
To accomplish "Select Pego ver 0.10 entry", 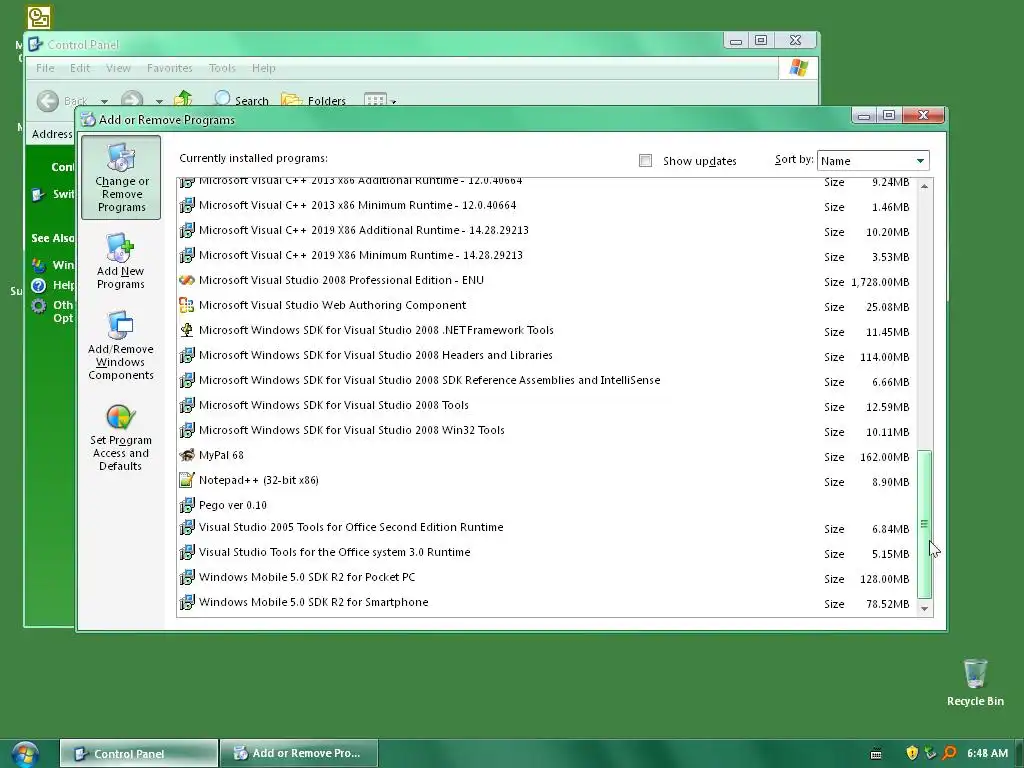I will click(232, 505).
